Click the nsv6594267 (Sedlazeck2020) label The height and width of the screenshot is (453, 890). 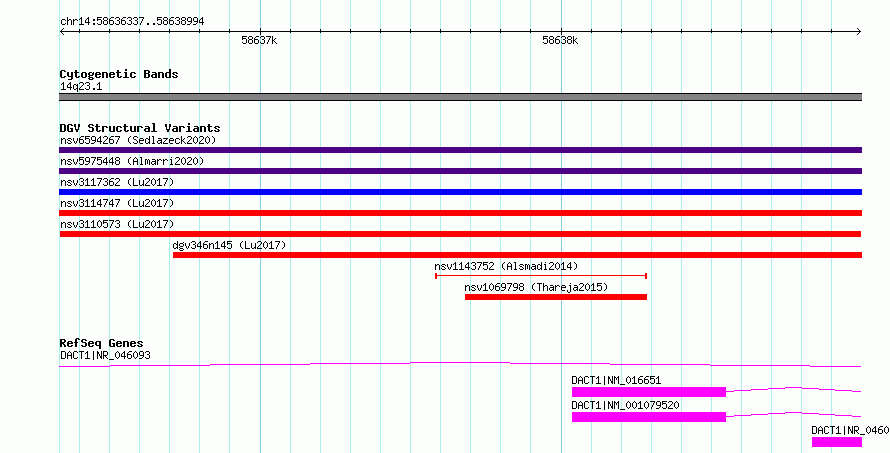tap(138, 140)
